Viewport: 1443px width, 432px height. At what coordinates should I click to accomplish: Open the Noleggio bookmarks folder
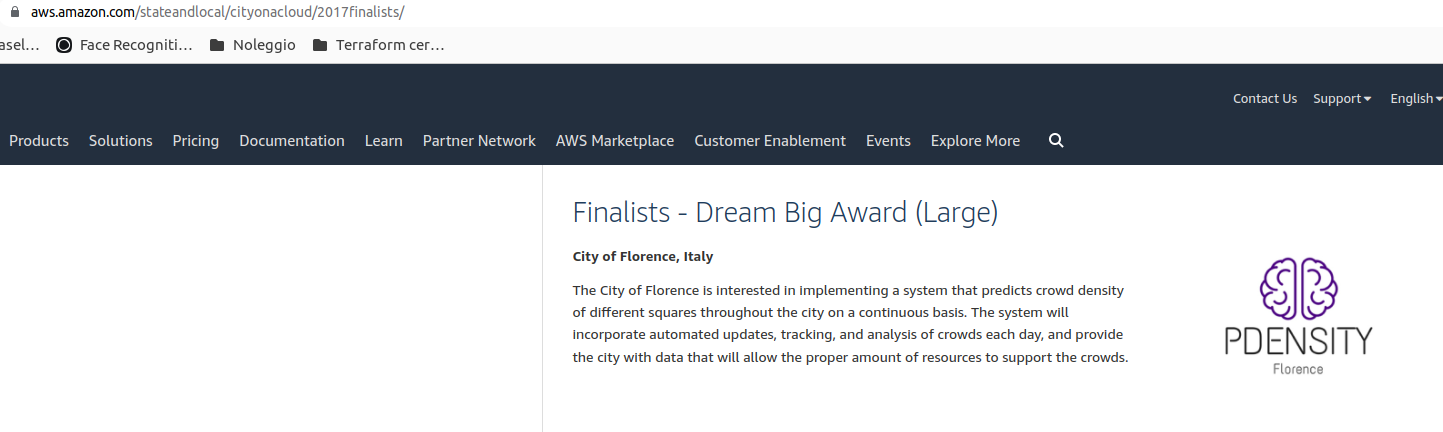(253, 45)
